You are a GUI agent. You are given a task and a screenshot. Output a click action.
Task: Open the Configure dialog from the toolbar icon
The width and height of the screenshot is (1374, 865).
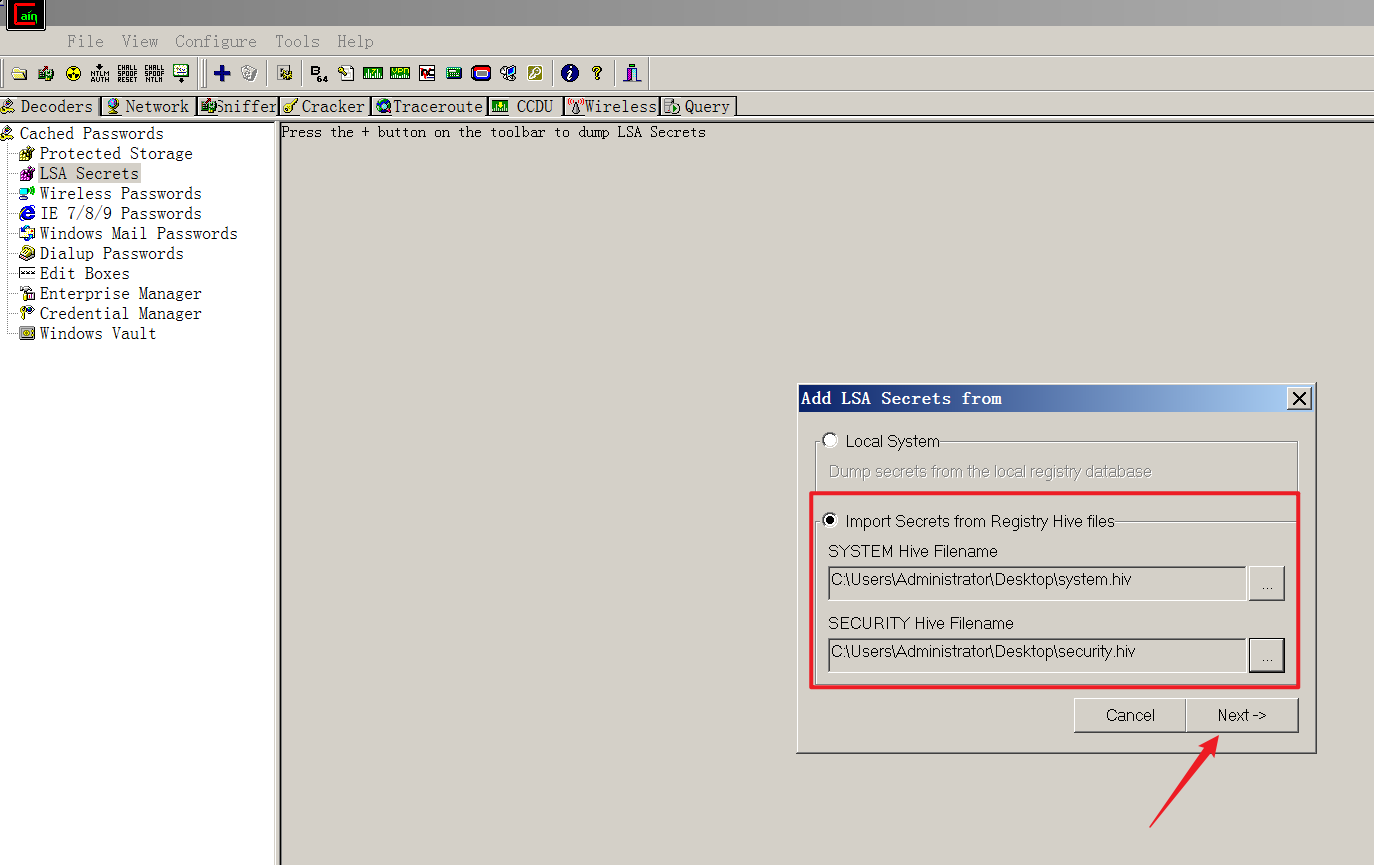285,73
